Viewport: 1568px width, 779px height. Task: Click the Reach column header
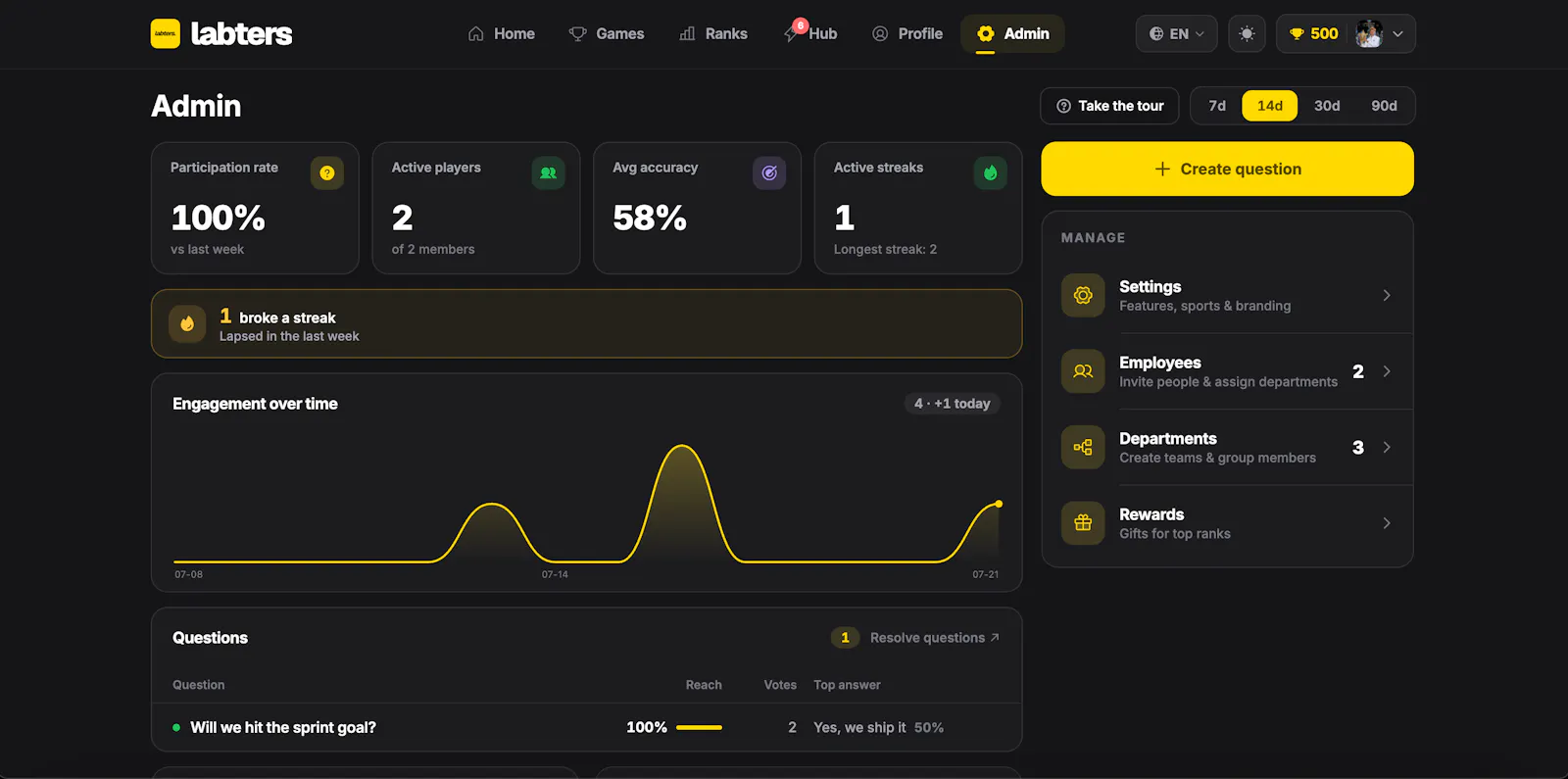704,685
